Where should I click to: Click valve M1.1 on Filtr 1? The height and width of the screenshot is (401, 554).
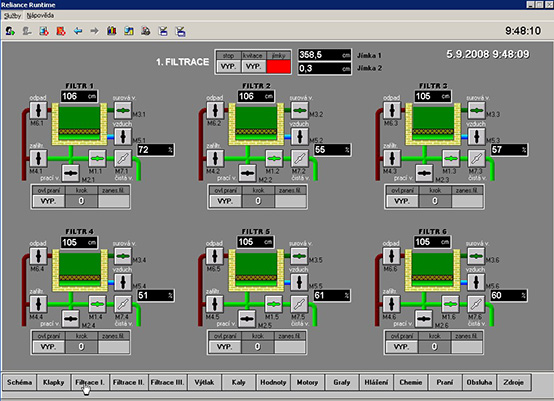[x=97, y=158]
